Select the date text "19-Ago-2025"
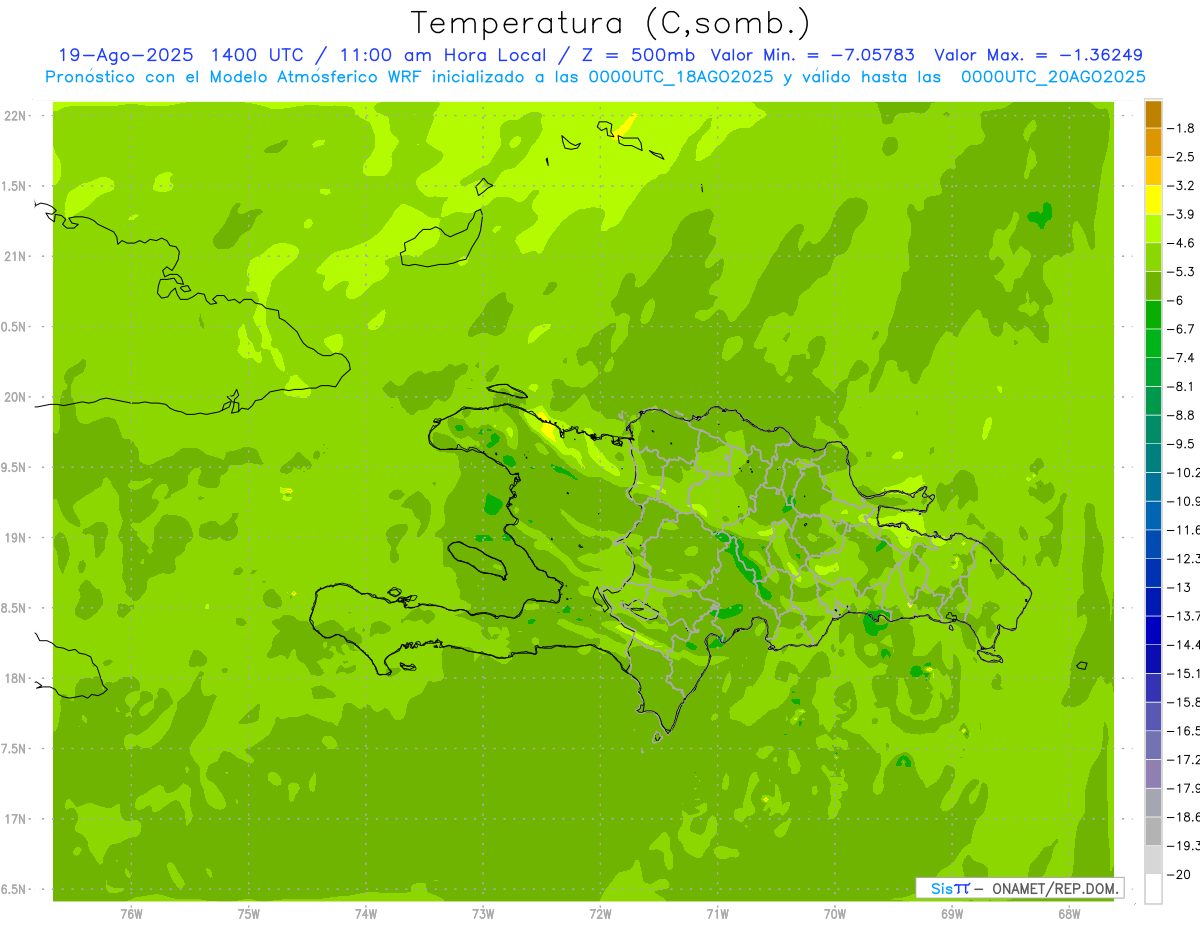 [x=125, y=55]
